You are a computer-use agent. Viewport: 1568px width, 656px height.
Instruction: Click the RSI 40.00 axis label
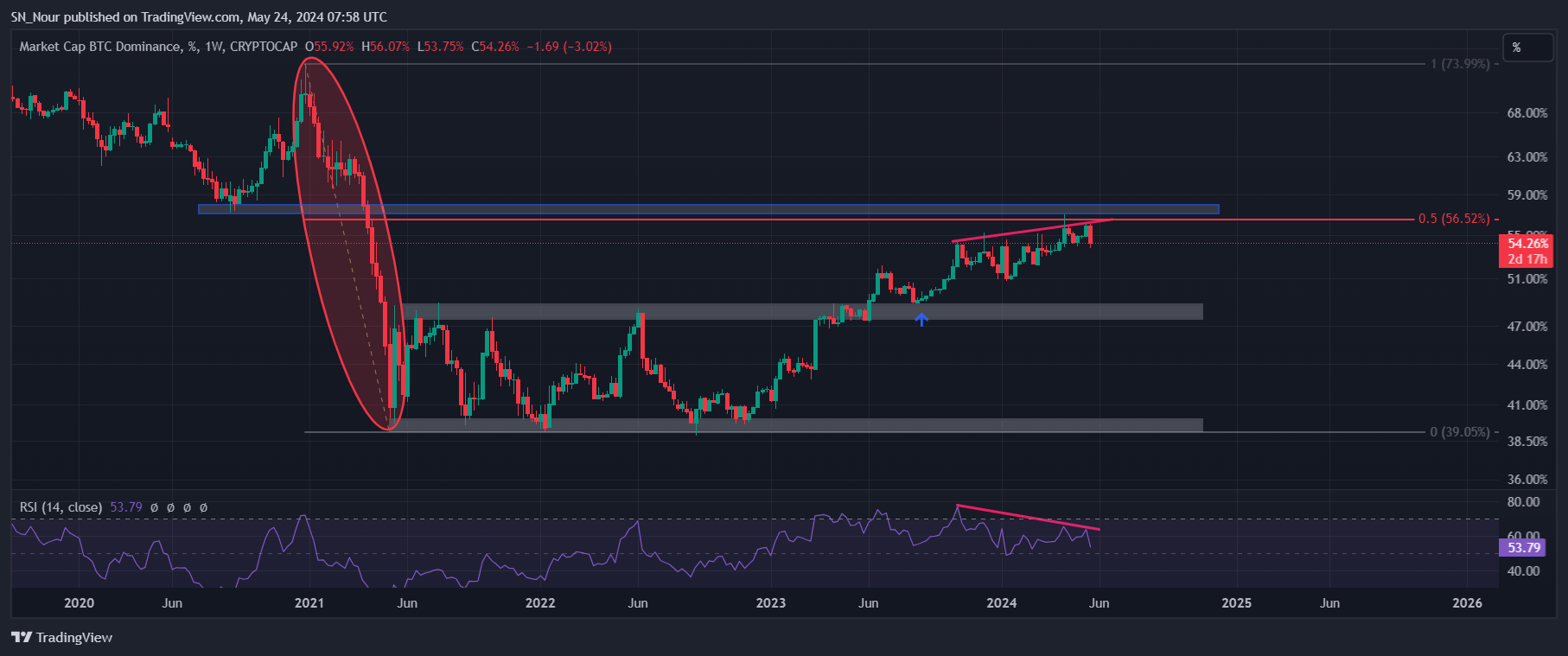pos(1524,571)
